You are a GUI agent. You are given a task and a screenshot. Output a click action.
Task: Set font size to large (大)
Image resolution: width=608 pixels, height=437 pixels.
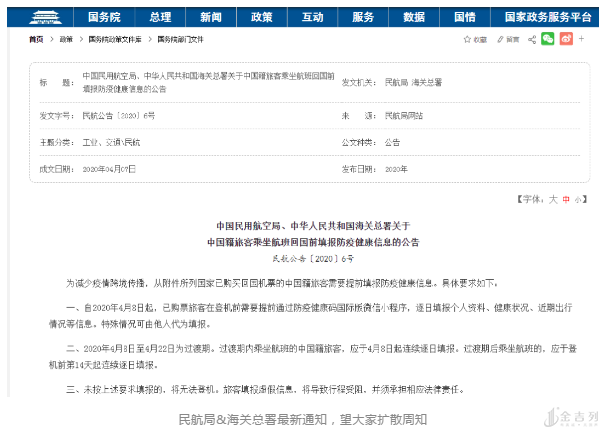552,198
